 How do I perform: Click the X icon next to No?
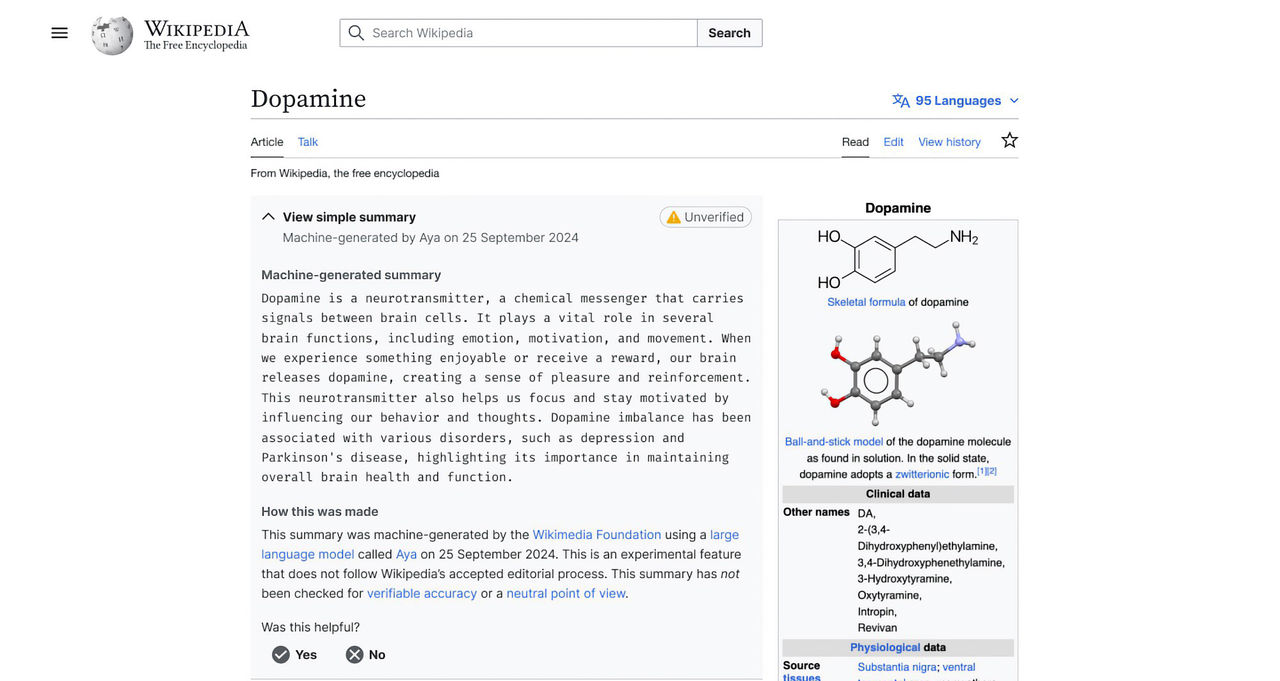[356, 654]
